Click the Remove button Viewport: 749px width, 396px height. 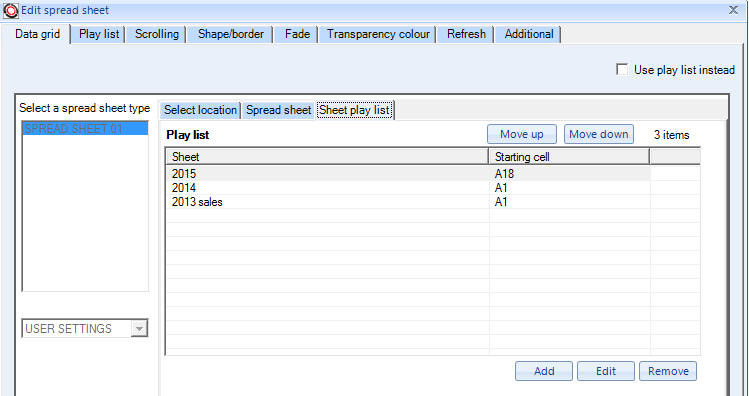pos(668,371)
